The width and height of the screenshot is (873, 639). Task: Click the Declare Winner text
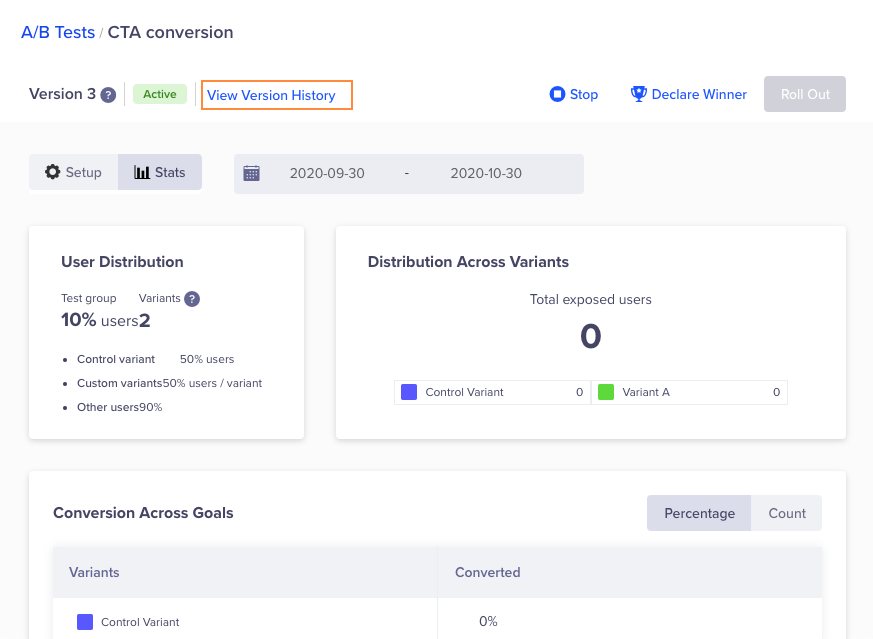(699, 94)
